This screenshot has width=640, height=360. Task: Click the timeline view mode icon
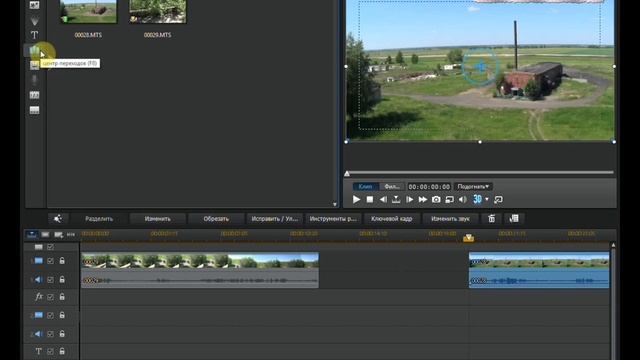pos(32,234)
